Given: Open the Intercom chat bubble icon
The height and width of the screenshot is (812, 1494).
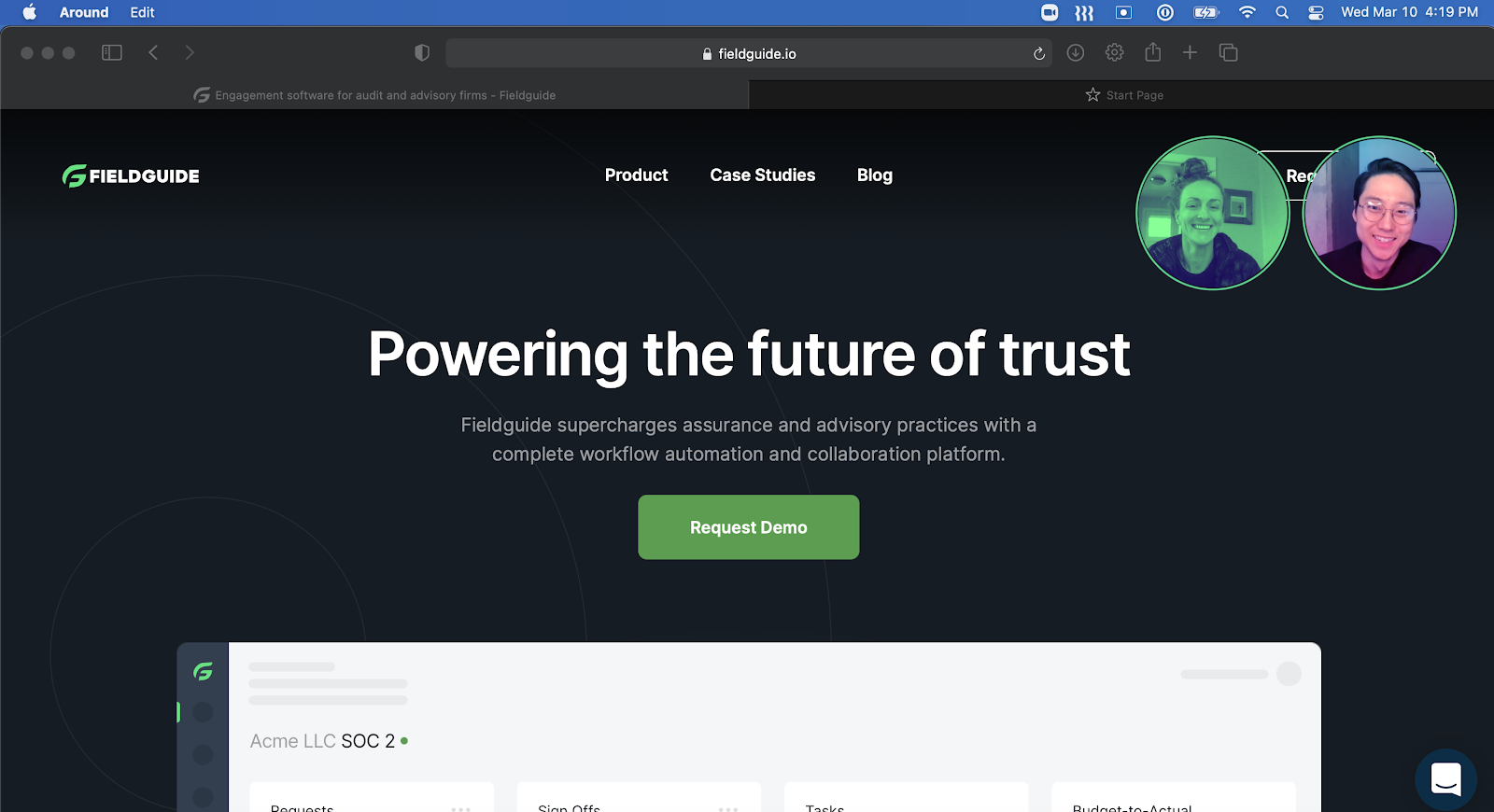Looking at the screenshot, I should tap(1445, 779).
